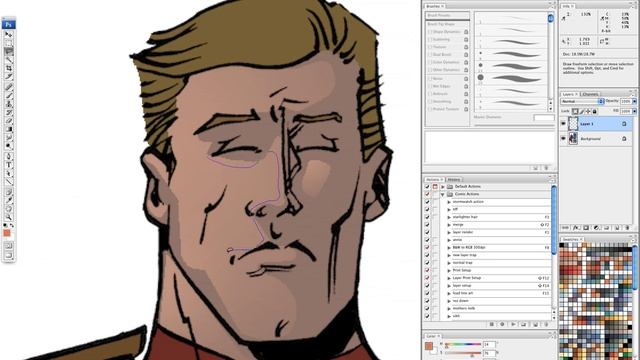Screen dimensions: 640x360
Task: Select the Magic Wand tool
Action: pos(8,60)
